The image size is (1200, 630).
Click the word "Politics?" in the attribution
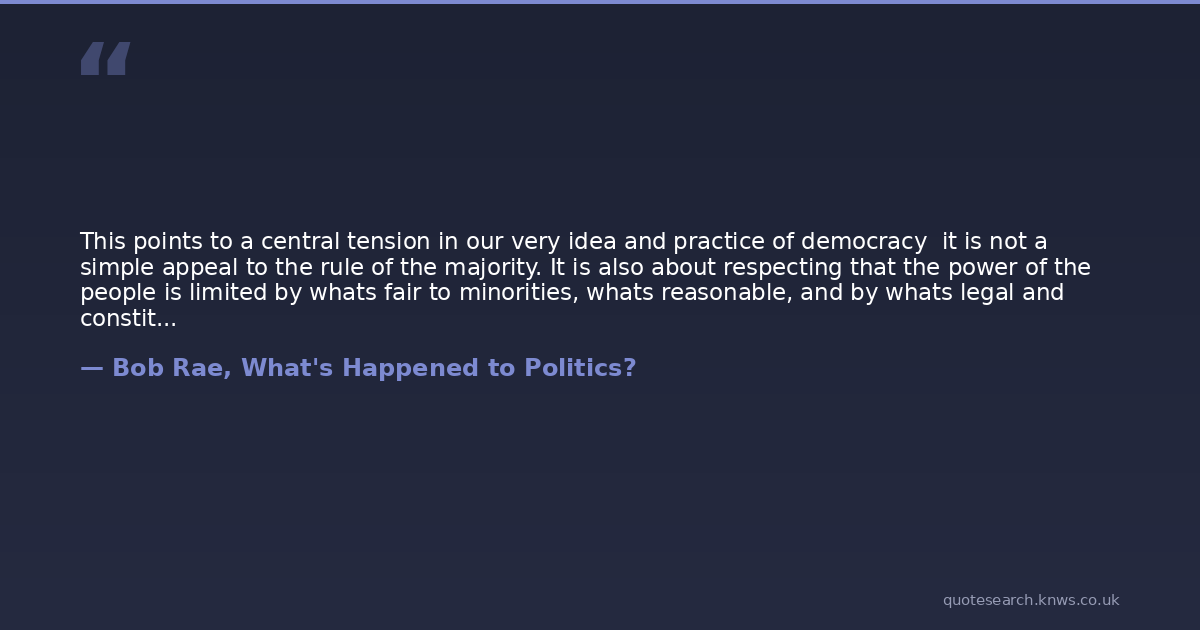pos(581,368)
